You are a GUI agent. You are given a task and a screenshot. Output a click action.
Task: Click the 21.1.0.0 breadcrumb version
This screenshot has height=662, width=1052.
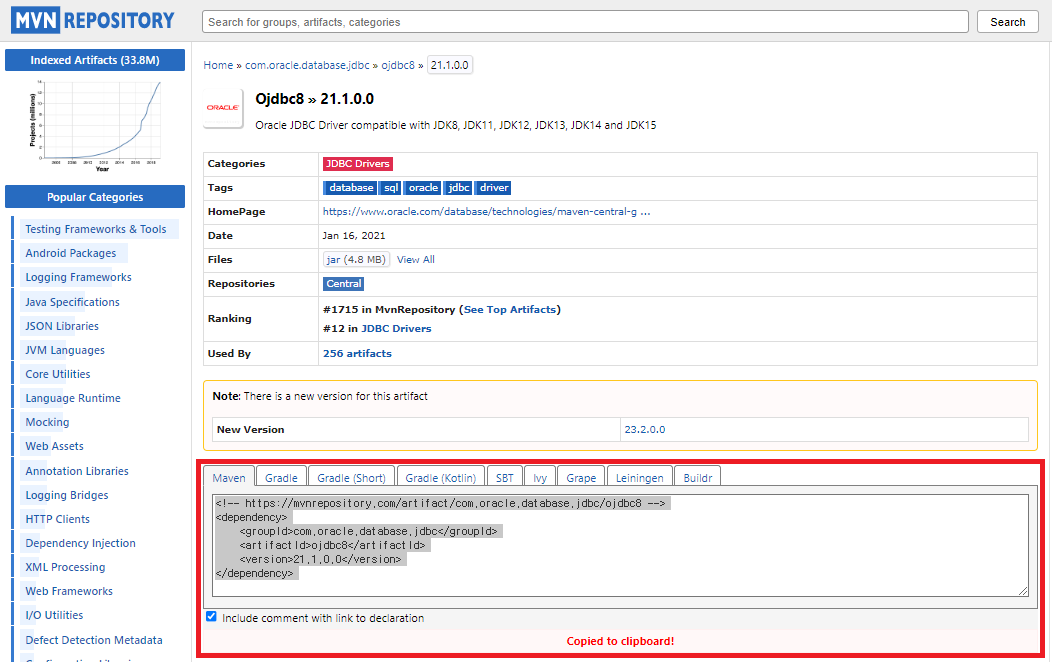pyautogui.click(x=450, y=65)
